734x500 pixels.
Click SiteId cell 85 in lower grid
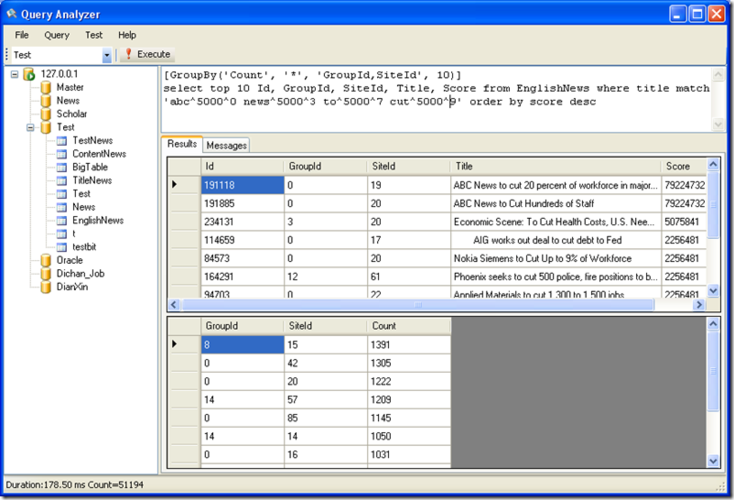click(326, 418)
